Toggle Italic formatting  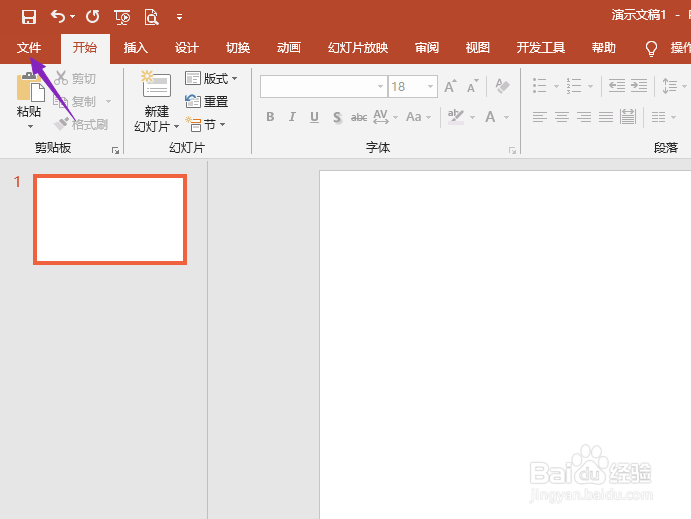click(292, 117)
